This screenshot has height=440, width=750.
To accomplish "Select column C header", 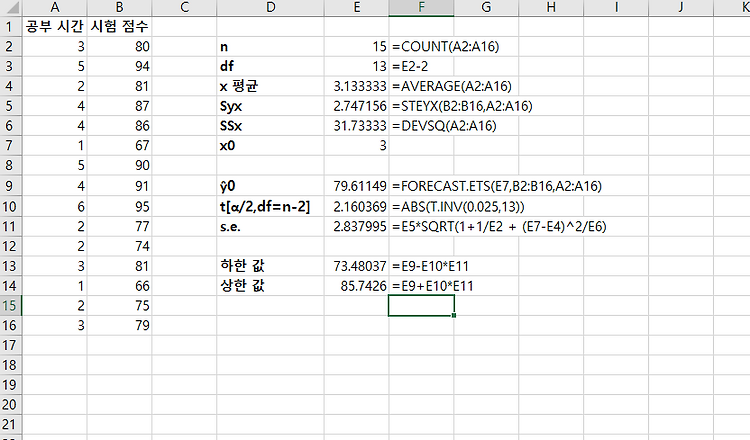I will (184, 8).
